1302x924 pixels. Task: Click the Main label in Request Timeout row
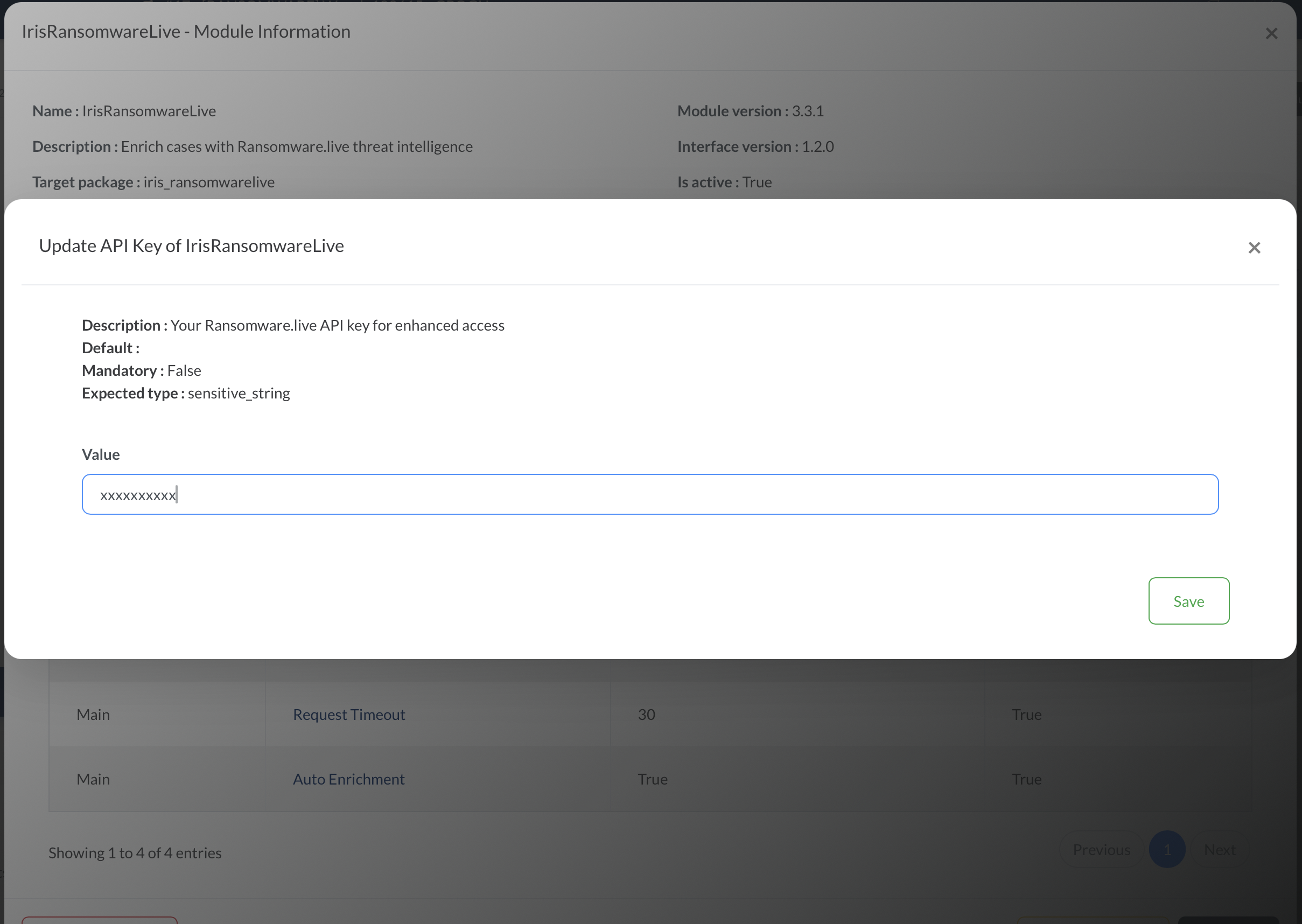click(93, 714)
